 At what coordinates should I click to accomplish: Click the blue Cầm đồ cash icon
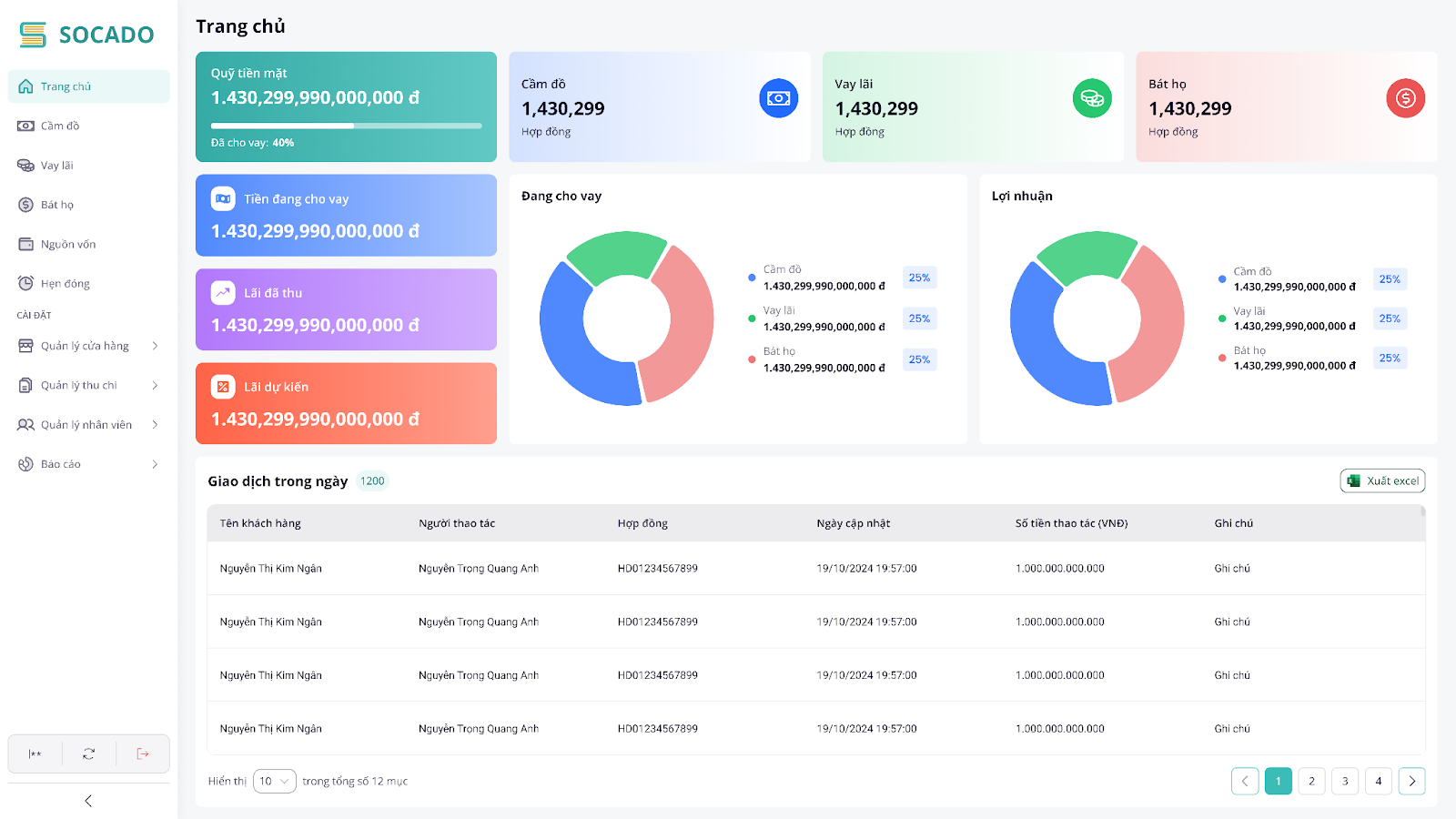pos(778,98)
